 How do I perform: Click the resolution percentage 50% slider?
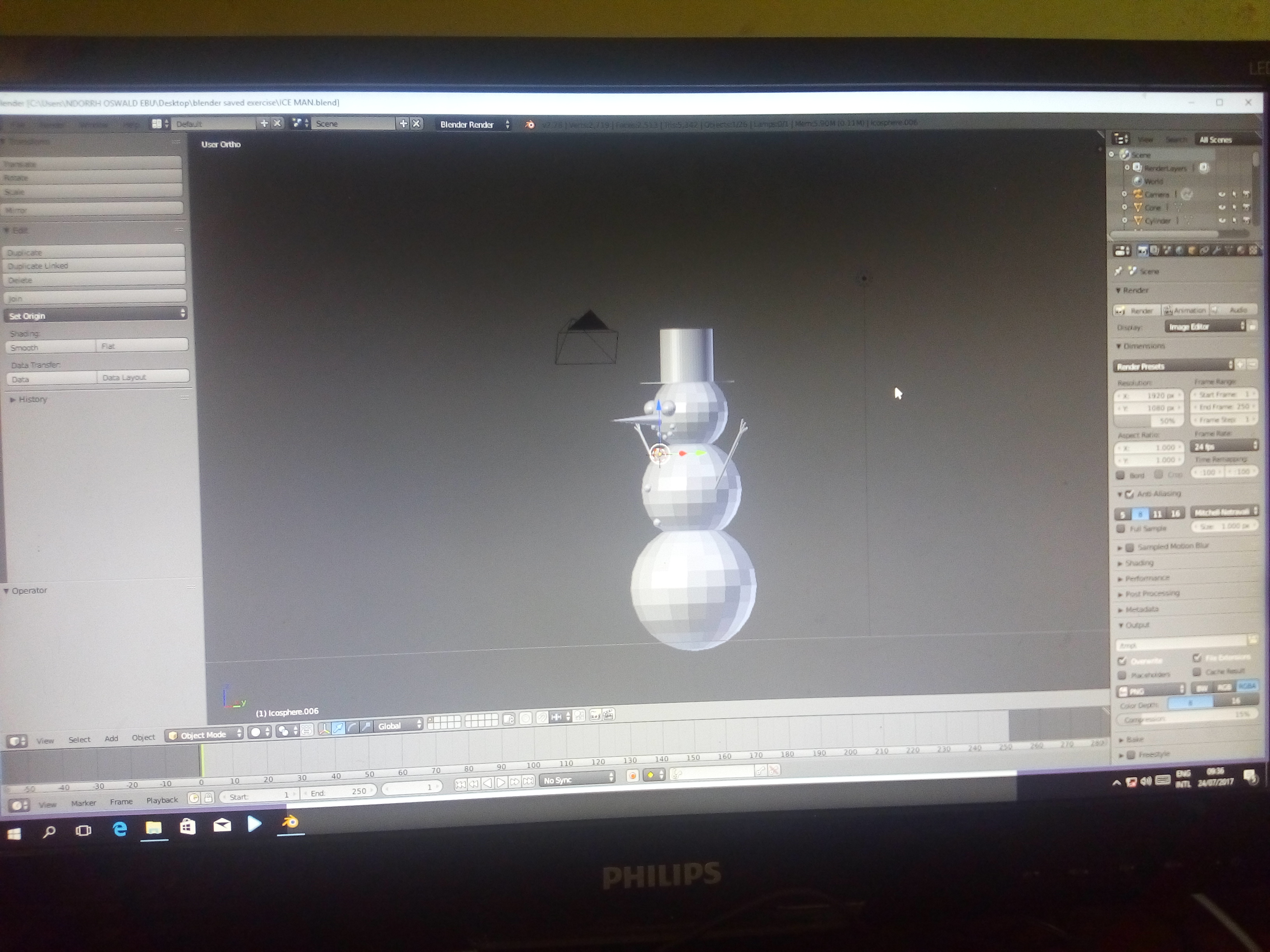pos(1149,421)
